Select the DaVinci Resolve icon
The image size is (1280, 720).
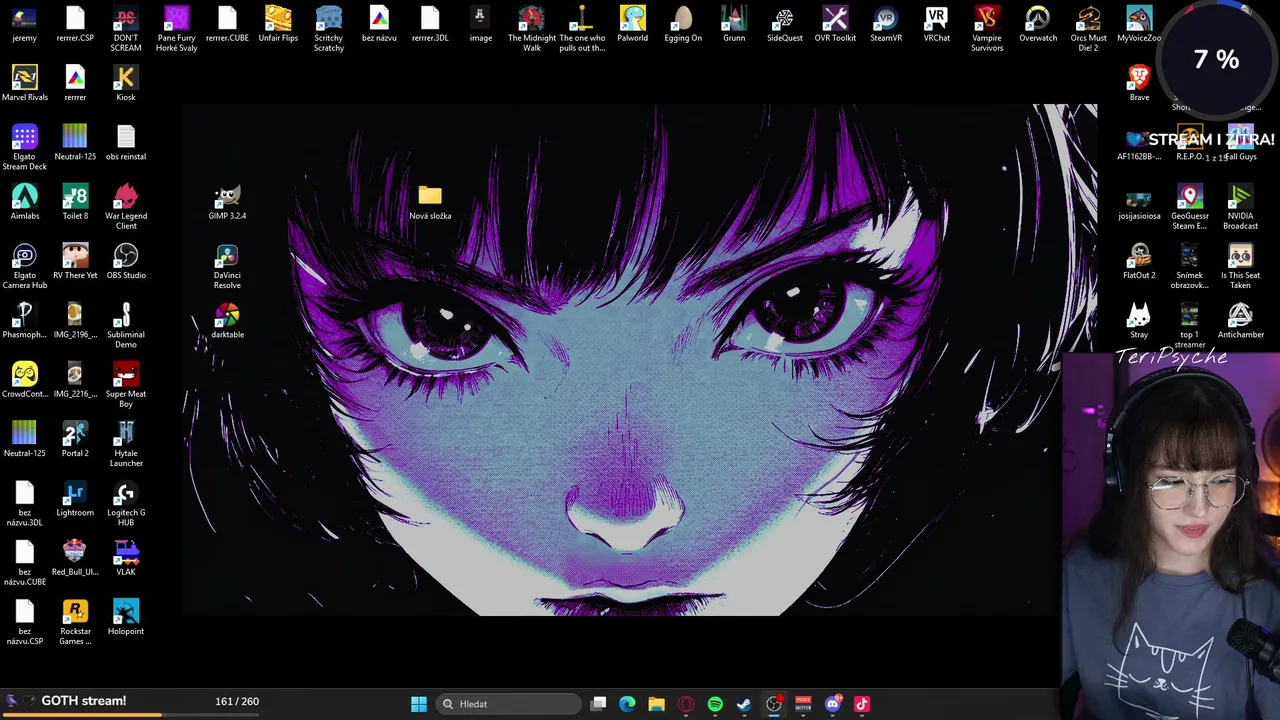(x=227, y=266)
